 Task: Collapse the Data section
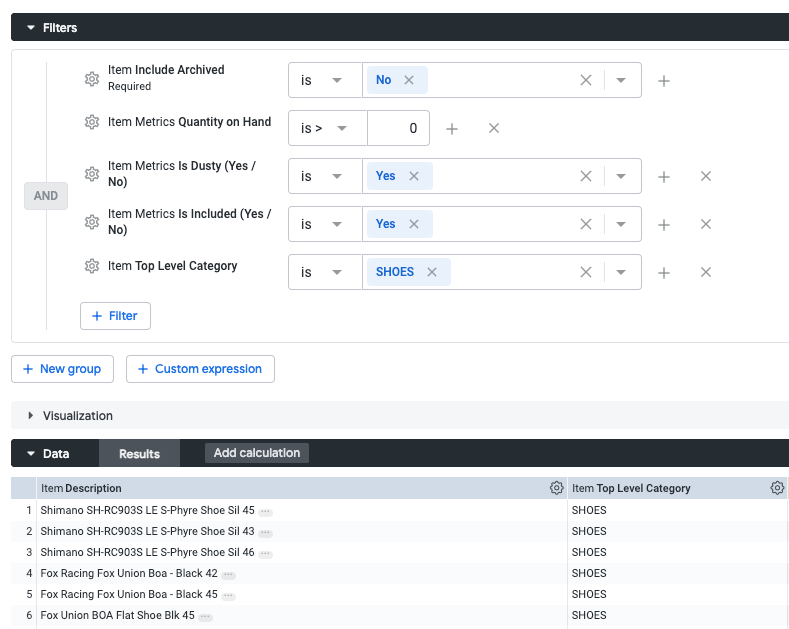[x=31, y=454]
